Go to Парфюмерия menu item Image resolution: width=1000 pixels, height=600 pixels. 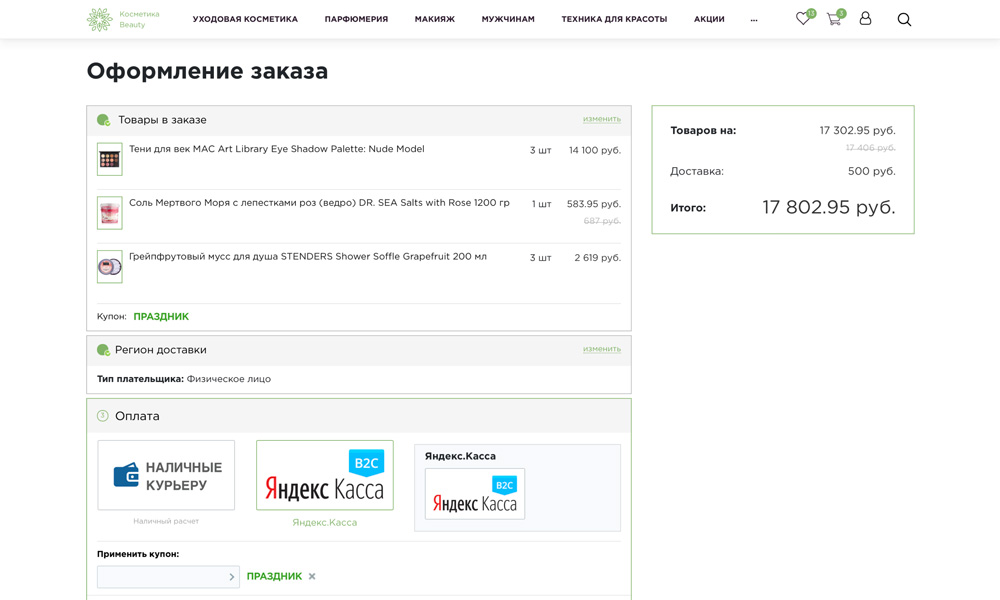click(x=356, y=19)
